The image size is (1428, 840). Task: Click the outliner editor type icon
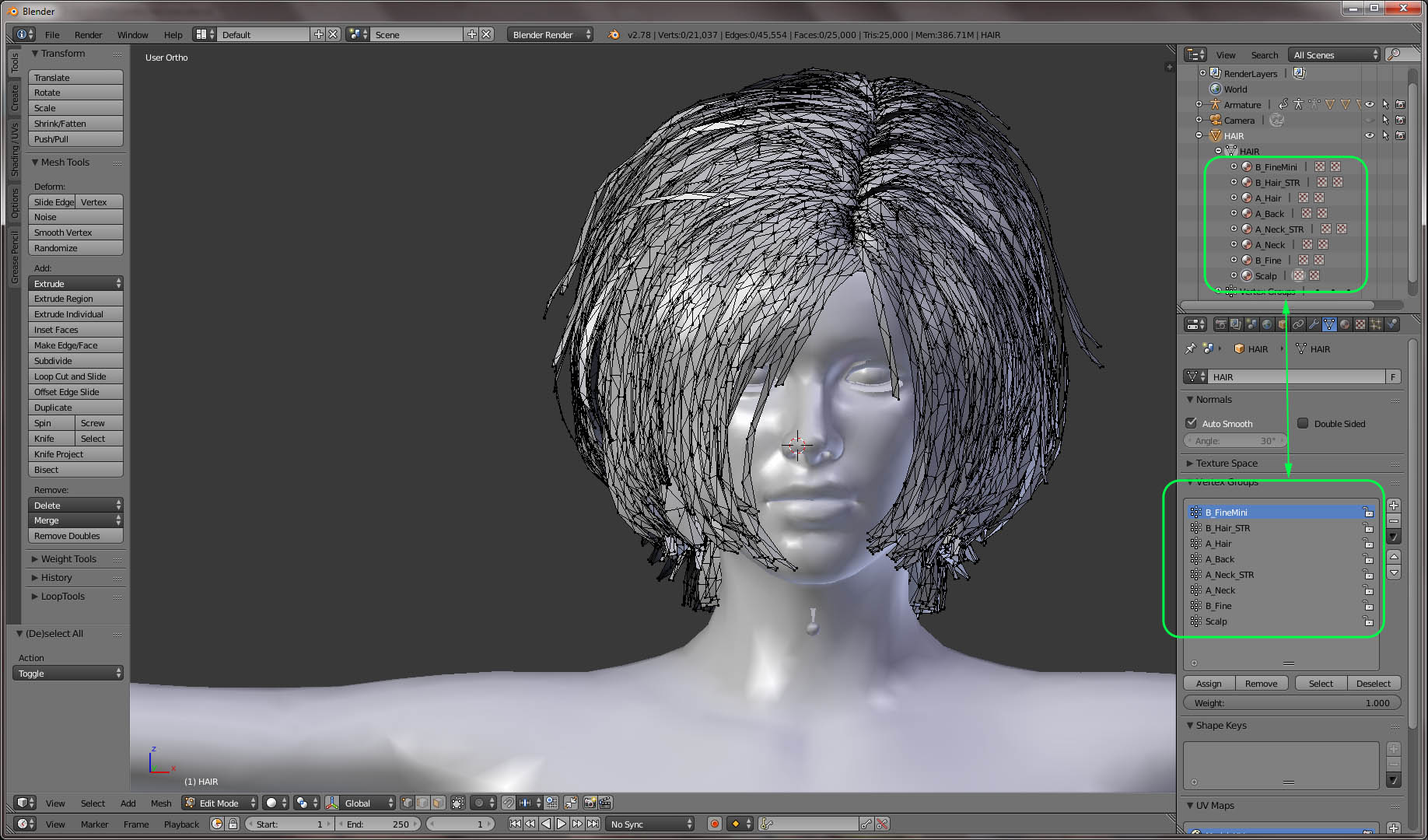point(1195,54)
